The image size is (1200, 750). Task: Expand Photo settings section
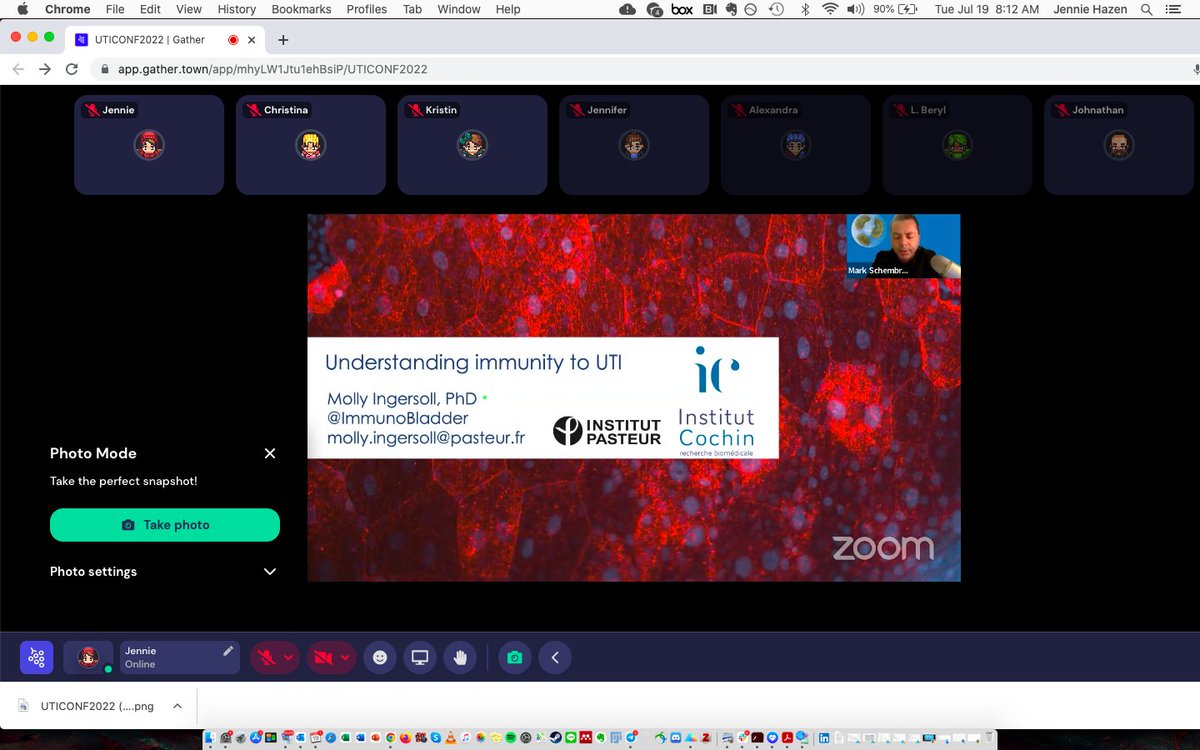coord(164,571)
